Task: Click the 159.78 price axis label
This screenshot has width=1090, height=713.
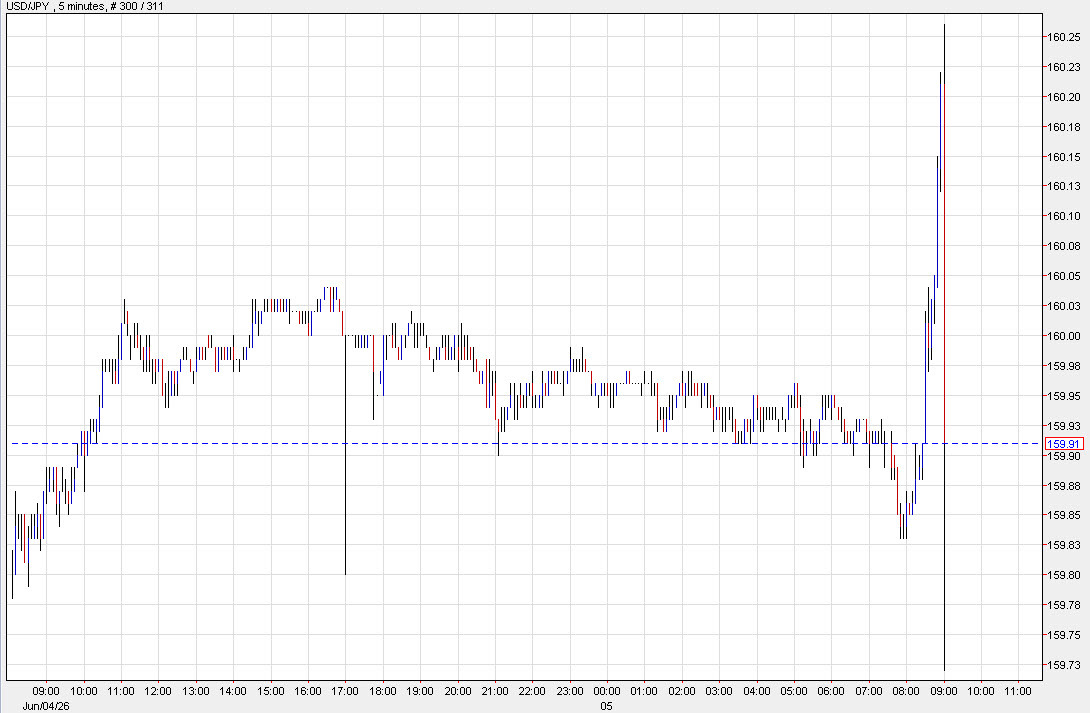Action: point(1064,605)
